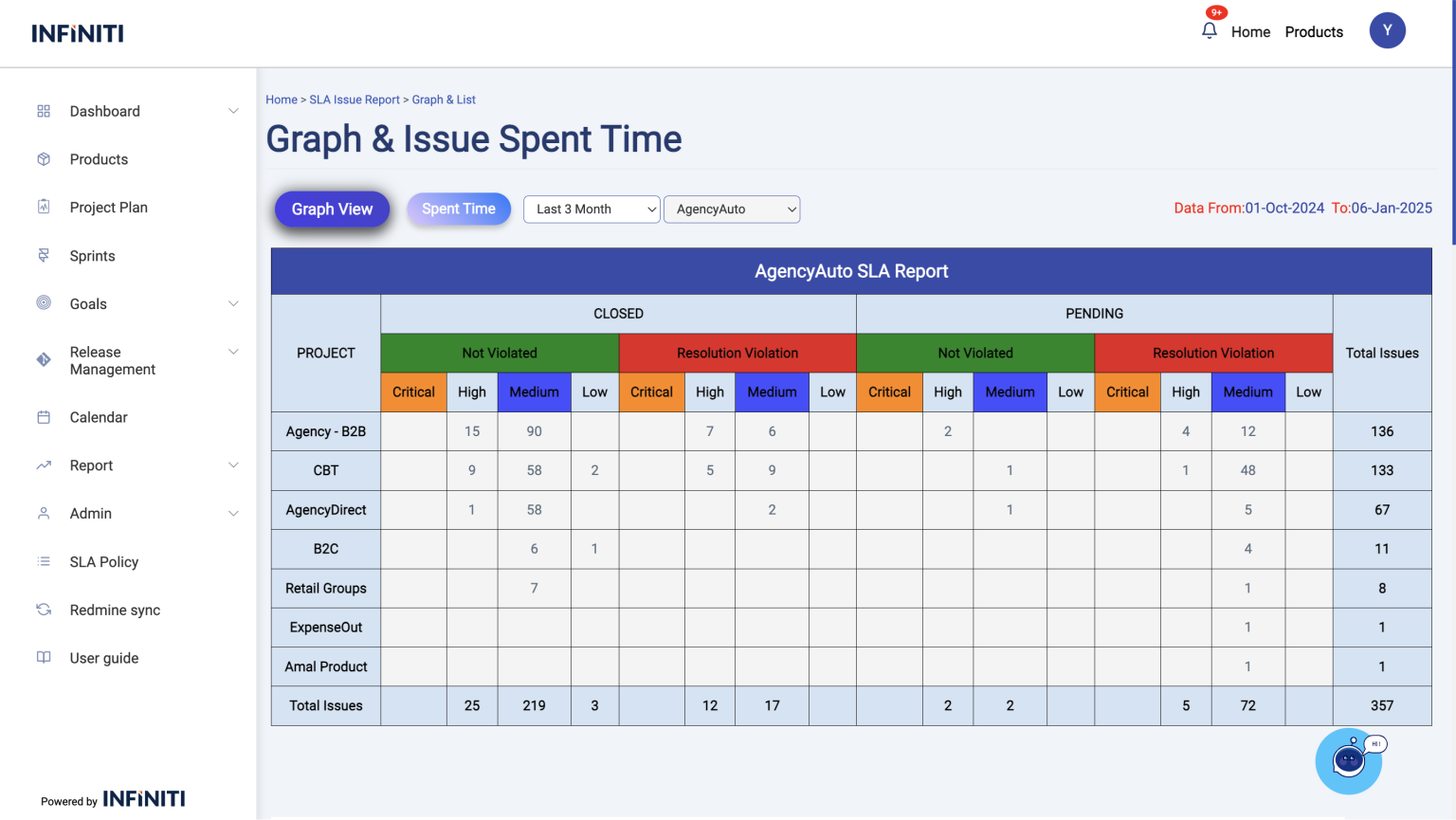Viewport: 1456px width, 820px height.
Task: Click the user avatar Y icon
Action: pyautogui.click(x=1387, y=30)
